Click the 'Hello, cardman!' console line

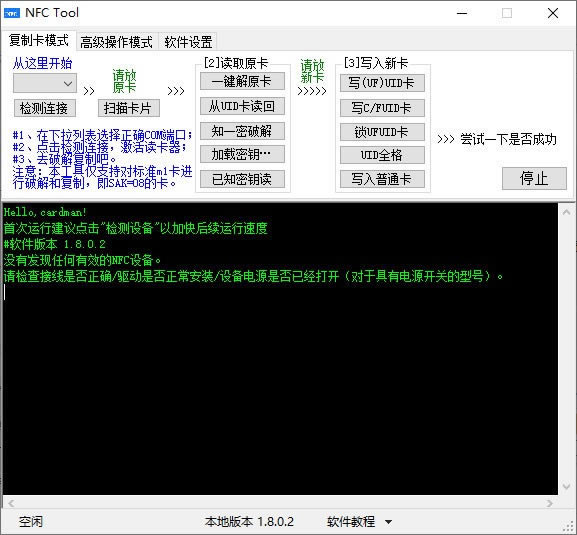click(x=45, y=212)
